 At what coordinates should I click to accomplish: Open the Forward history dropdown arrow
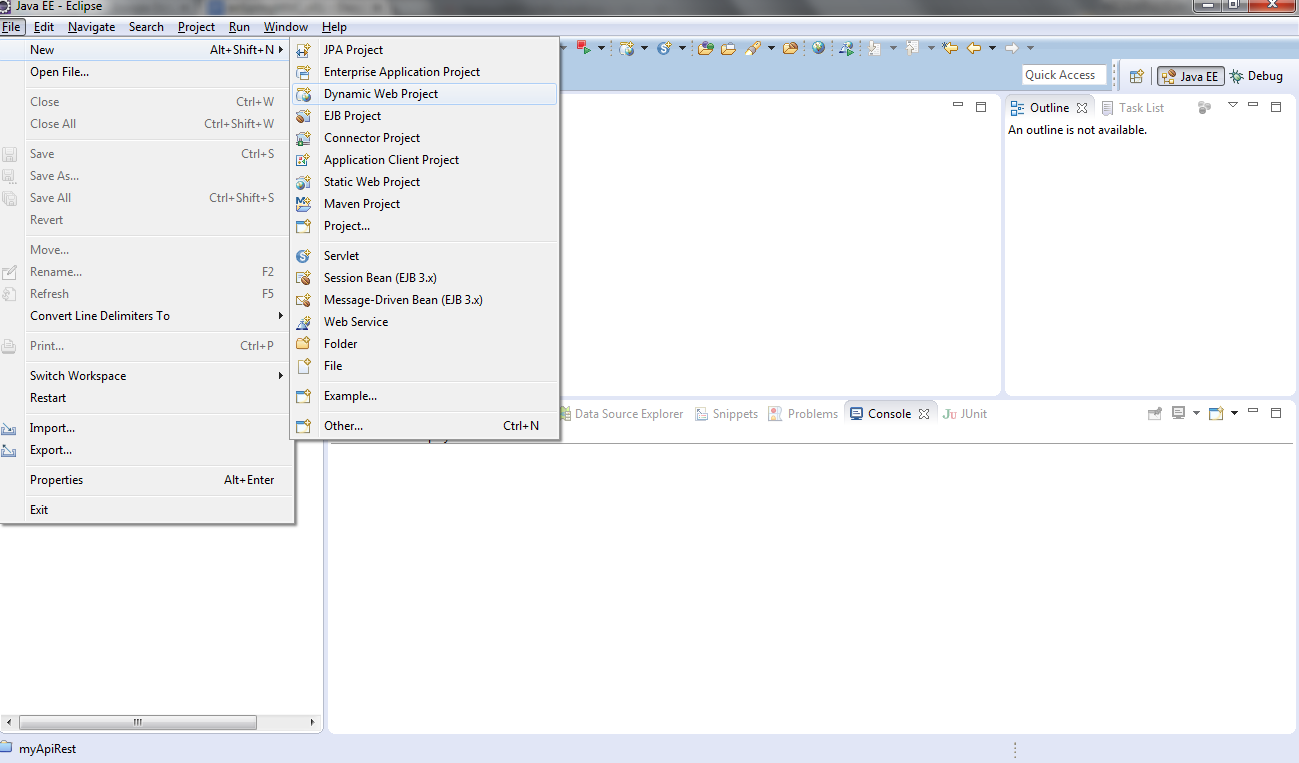click(x=1030, y=48)
